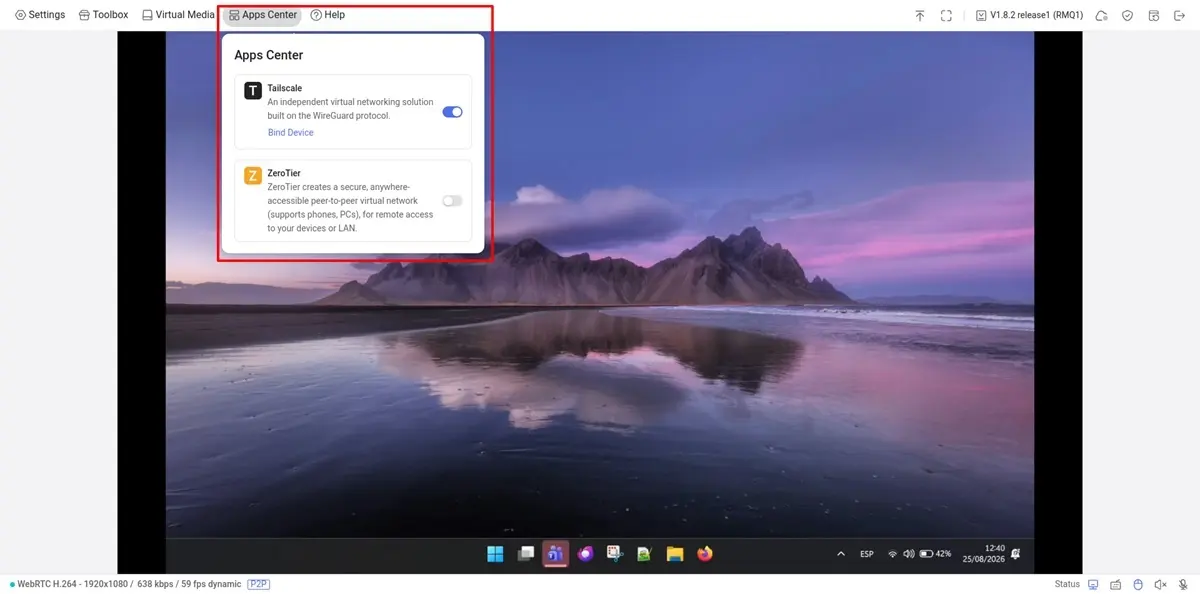Click the shield check security icon
The width and height of the screenshot is (1200, 594).
coord(1127,16)
